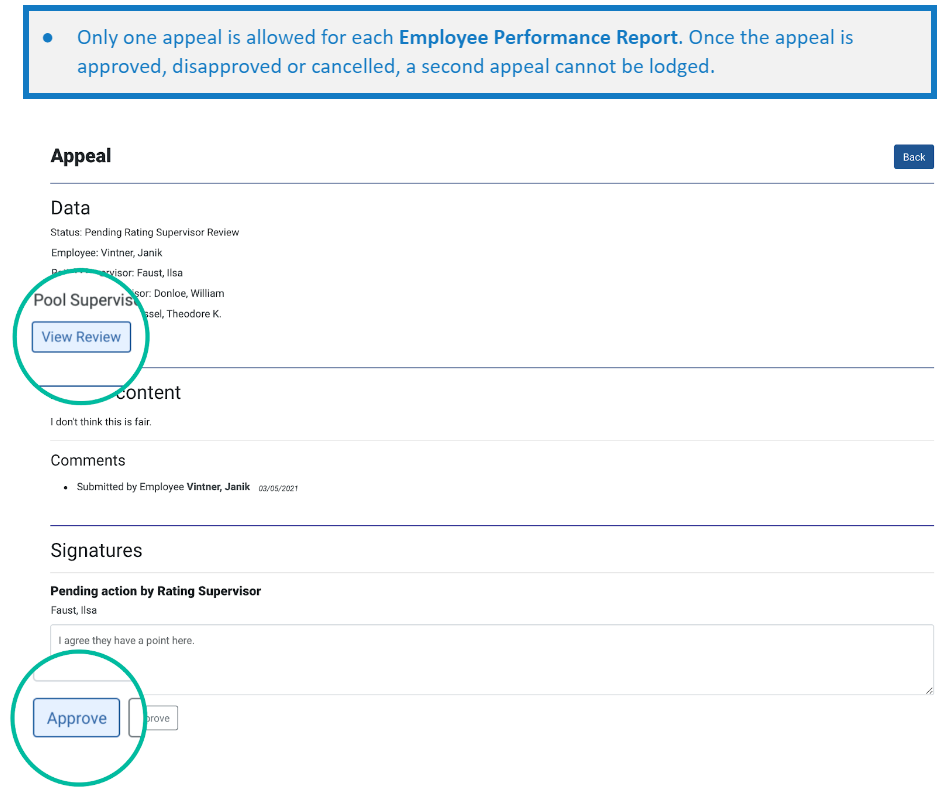Click the blue bullet in the notice box
The height and width of the screenshot is (791, 950).
(48, 38)
